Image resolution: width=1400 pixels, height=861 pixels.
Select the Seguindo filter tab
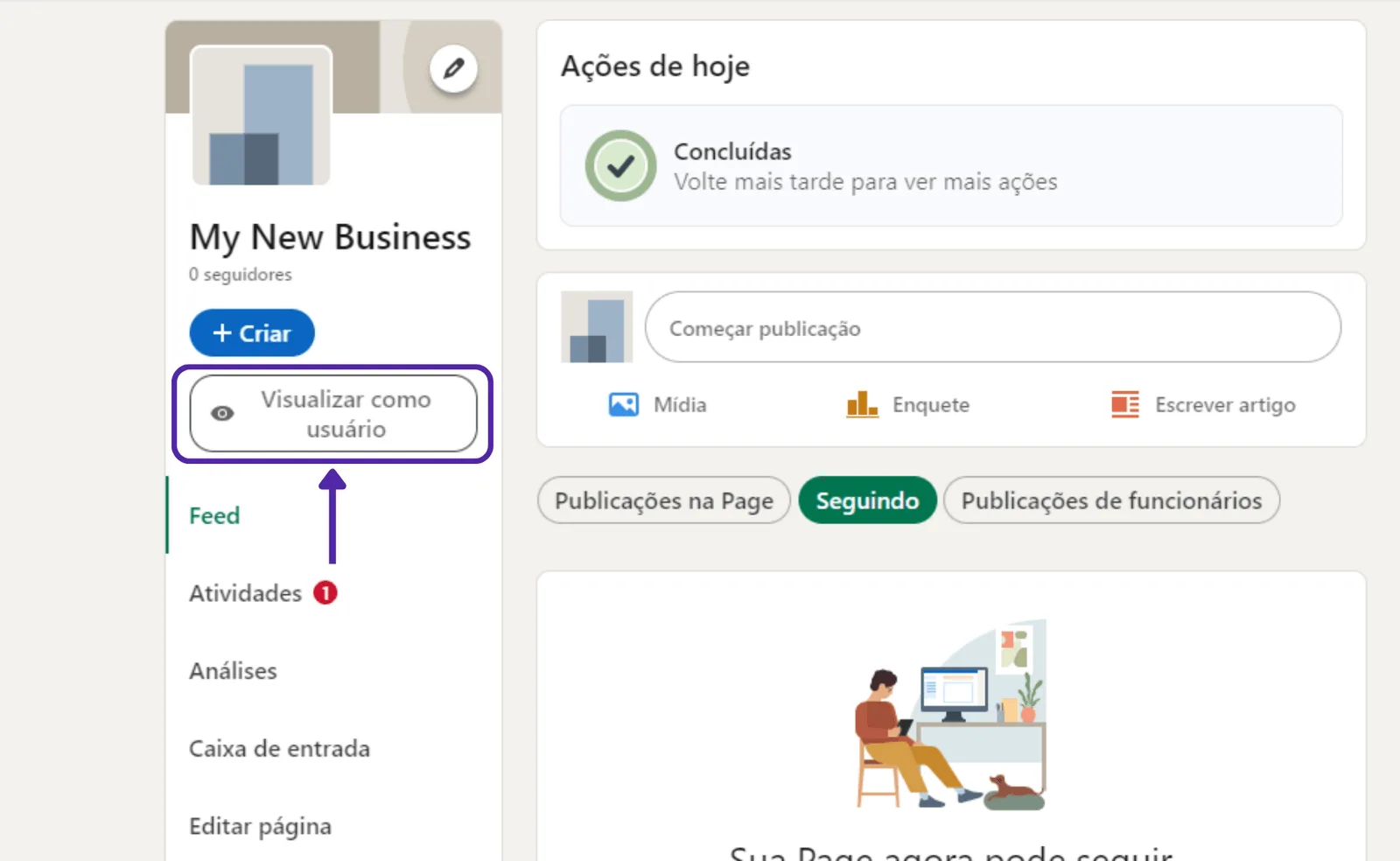867,500
